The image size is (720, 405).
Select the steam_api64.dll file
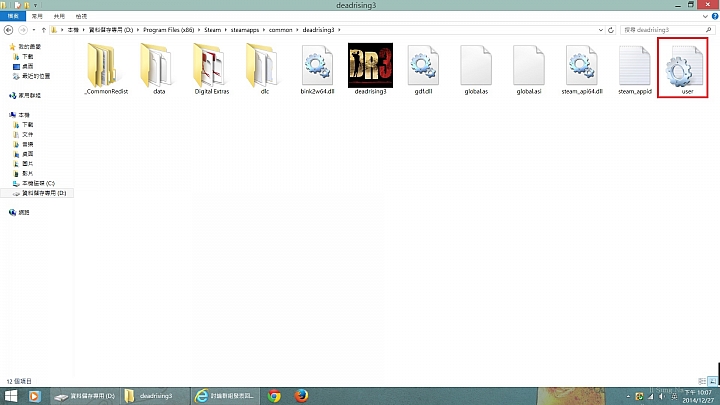click(582, 69)
